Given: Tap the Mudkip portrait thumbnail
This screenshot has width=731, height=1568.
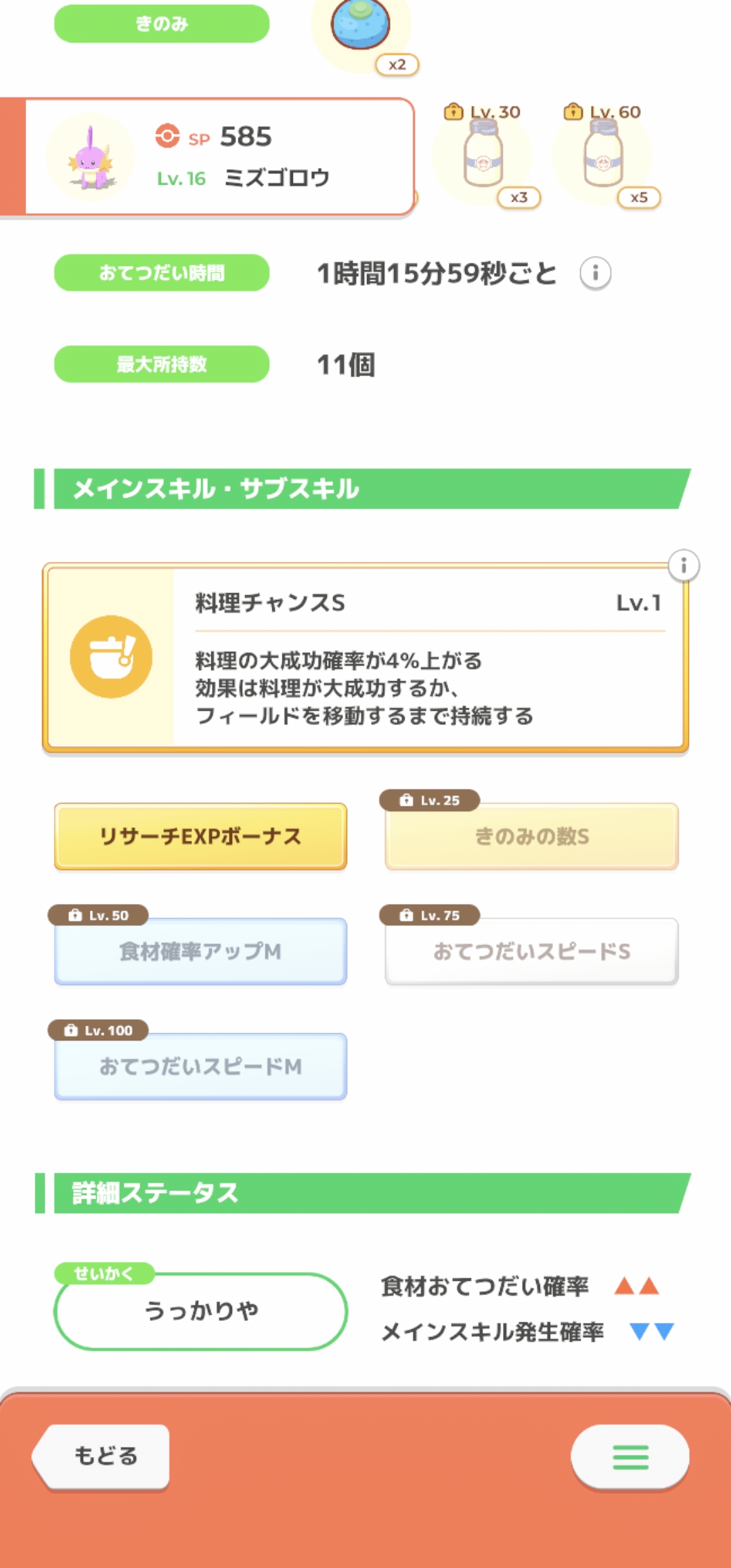Looking at the screenshot, I should pyautogui.click(x=91, y=157).
